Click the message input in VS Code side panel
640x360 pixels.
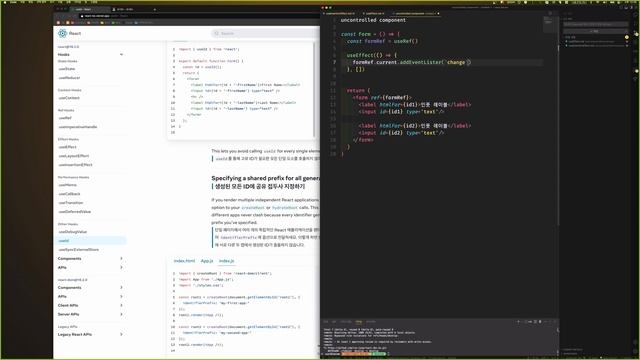click(596, 24)
